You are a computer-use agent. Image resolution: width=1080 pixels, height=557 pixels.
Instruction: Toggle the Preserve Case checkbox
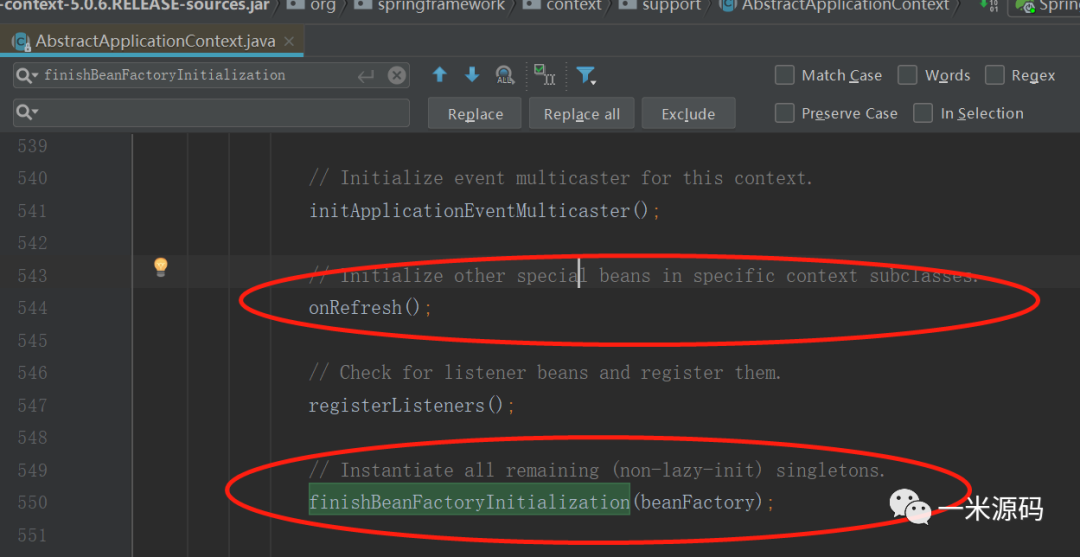click(785, 113)
